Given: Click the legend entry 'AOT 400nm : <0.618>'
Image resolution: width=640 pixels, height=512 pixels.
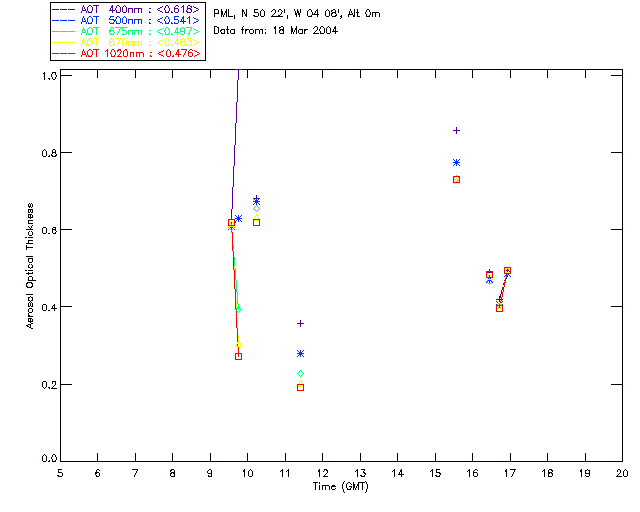Looking at the screenshot, I should click(126, 9).
